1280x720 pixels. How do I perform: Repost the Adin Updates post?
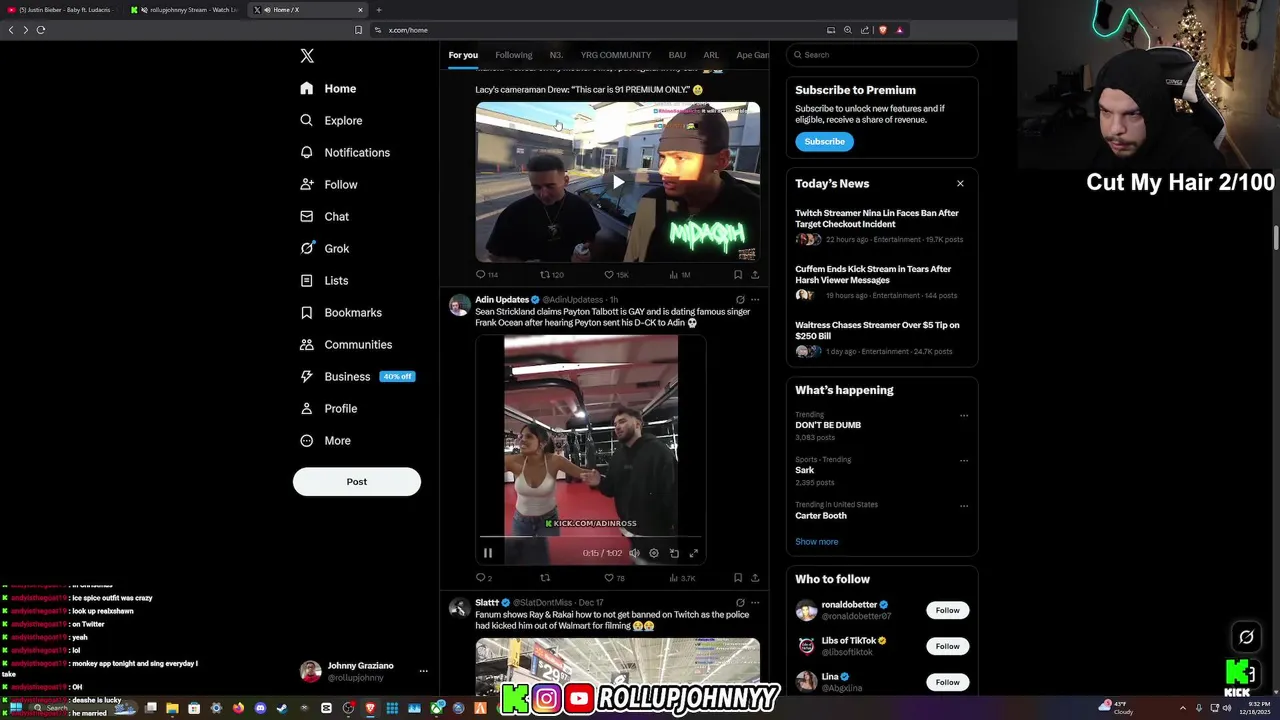point(545,578)
